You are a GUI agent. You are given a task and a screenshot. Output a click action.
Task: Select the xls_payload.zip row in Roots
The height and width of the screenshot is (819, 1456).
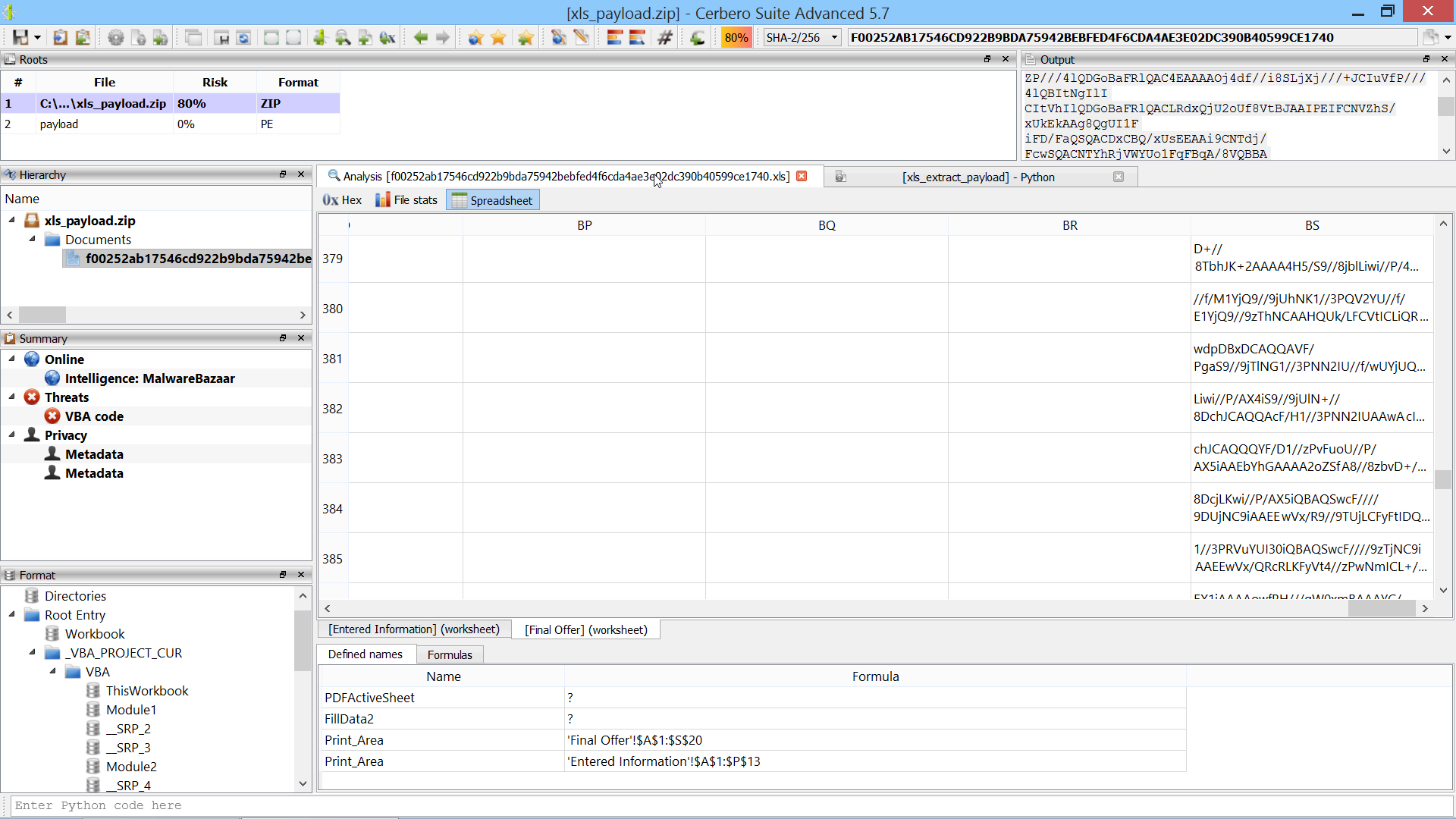(x=170, y=103)
